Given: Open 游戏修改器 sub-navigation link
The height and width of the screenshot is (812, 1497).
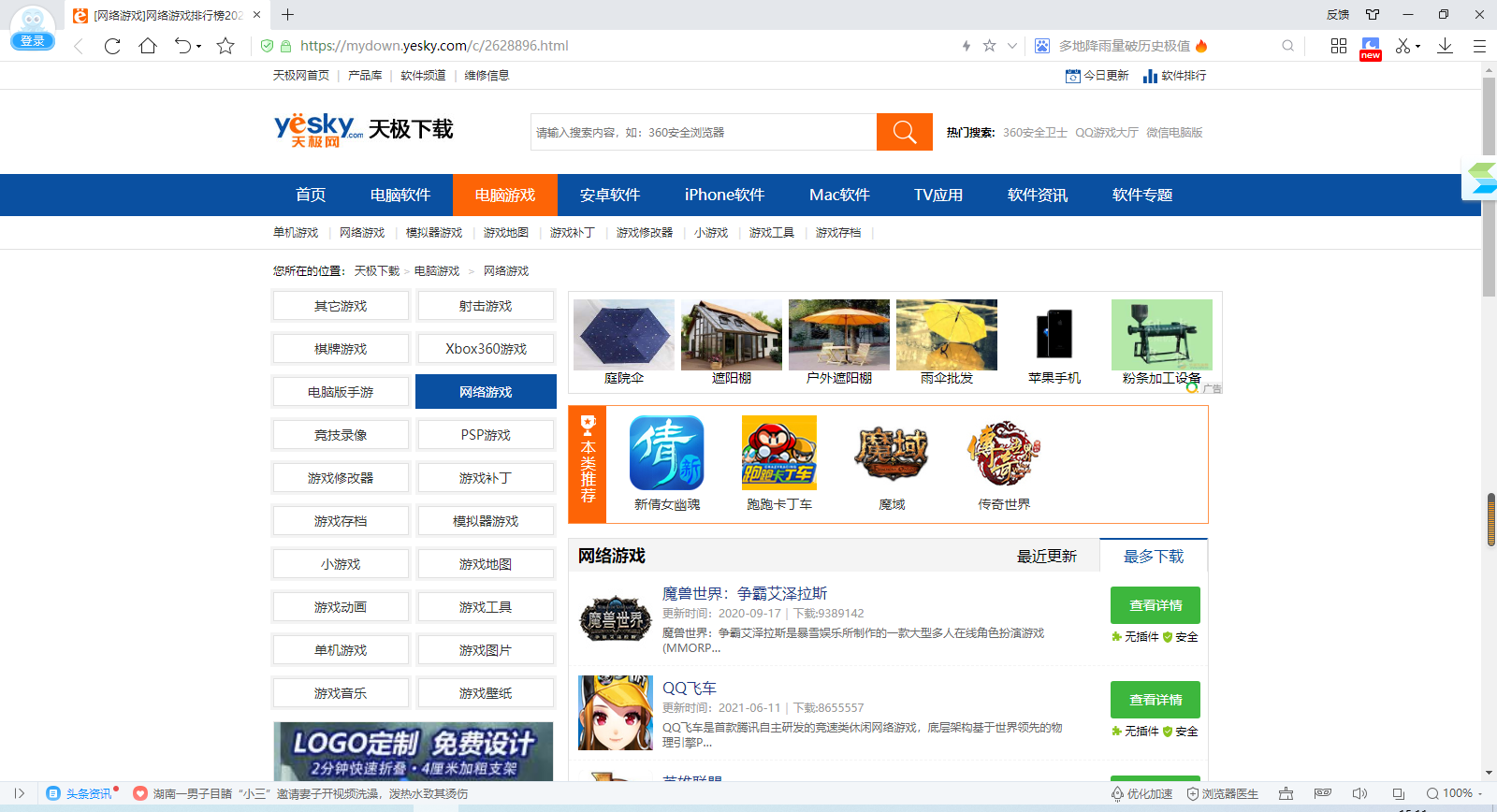Looking at the screenshot, I should click(x=645, y=233).
